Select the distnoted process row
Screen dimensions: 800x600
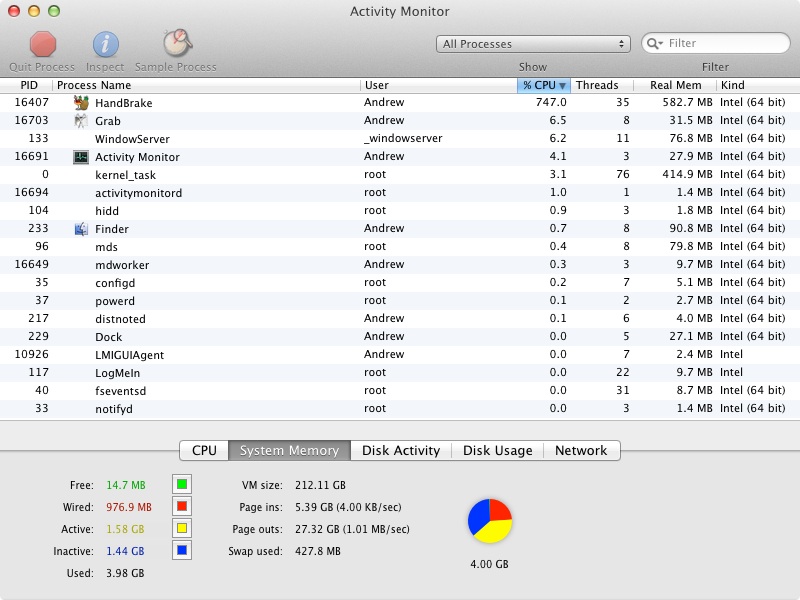pos(400,319)
